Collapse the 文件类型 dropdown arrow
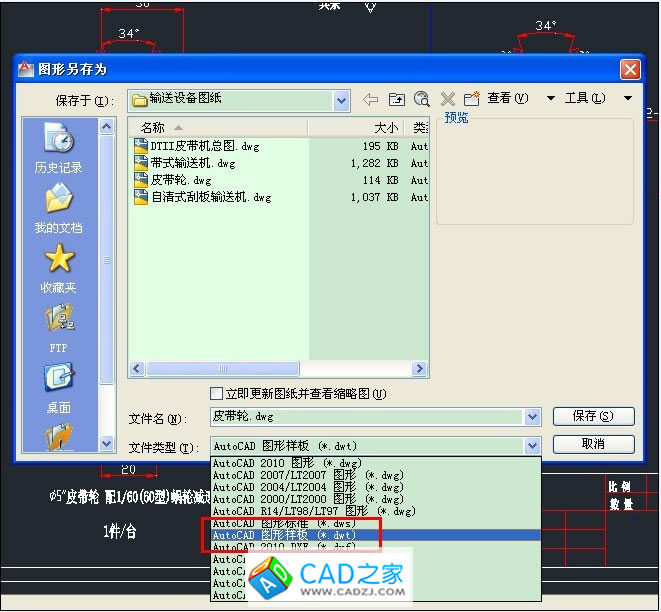 [532, 446]
